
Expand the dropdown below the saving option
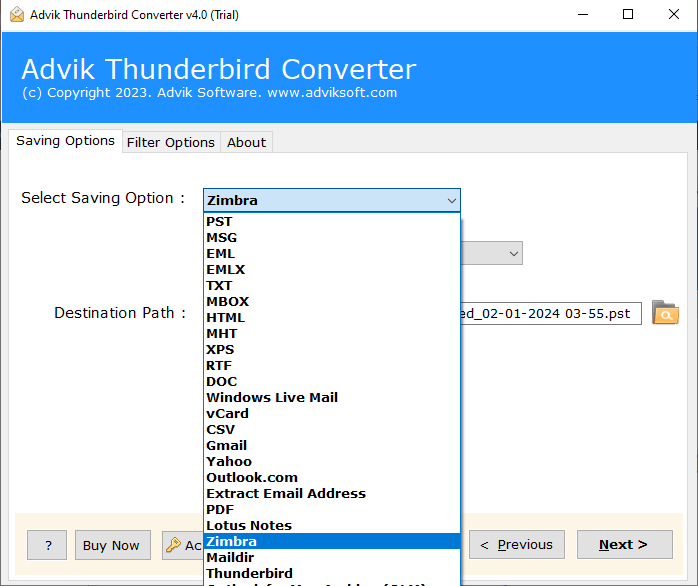tap(513, 254)
